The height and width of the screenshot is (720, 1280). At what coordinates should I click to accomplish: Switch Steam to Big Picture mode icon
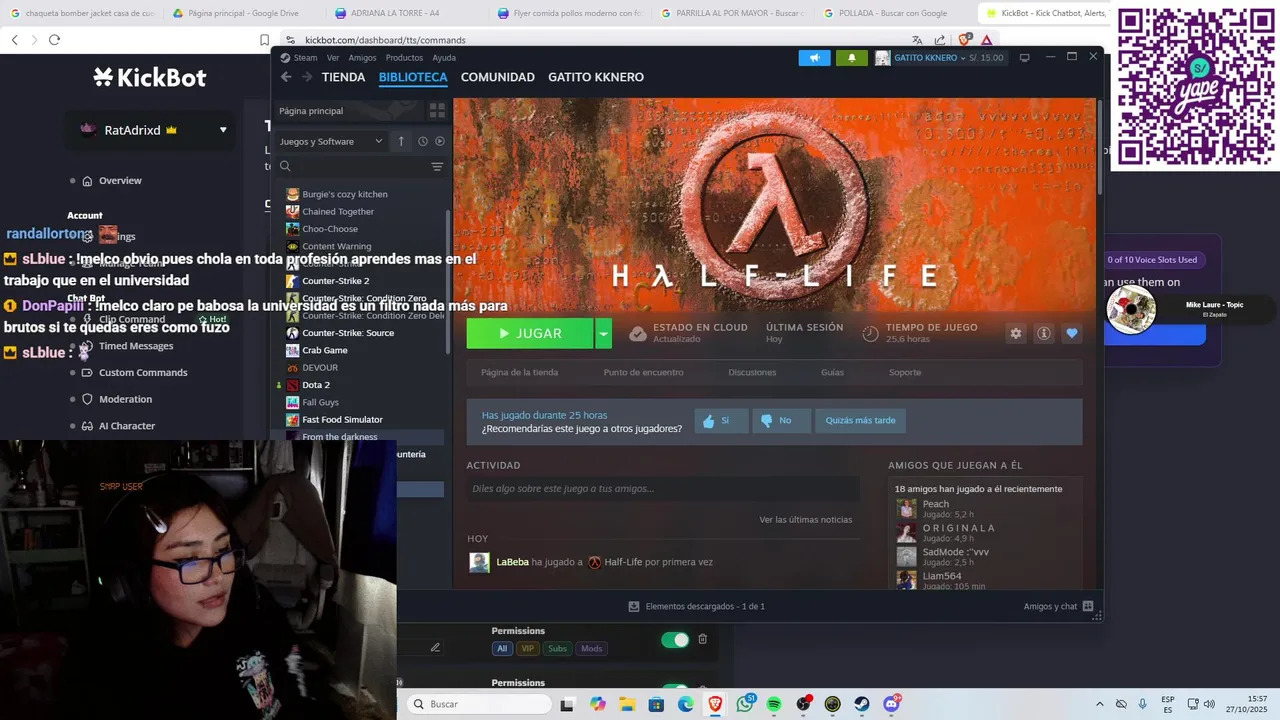[x=1024, y=58]
